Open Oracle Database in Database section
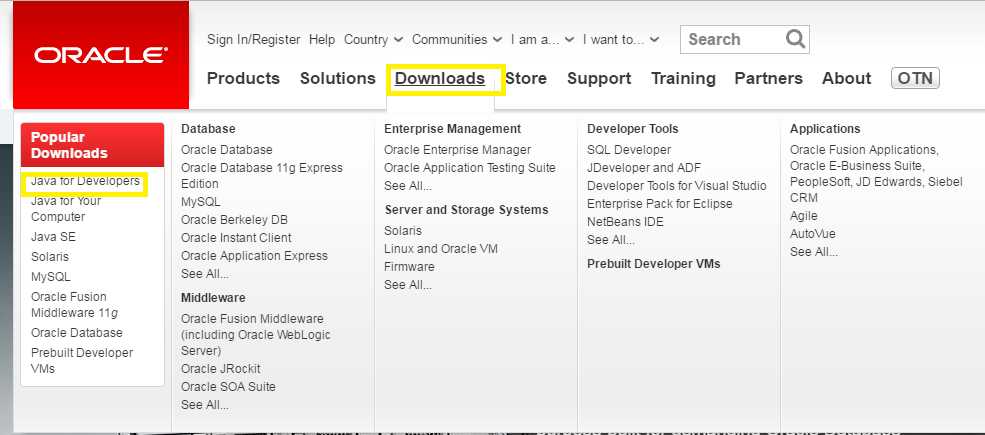The image size is (985, 435). tap(227, 150)
